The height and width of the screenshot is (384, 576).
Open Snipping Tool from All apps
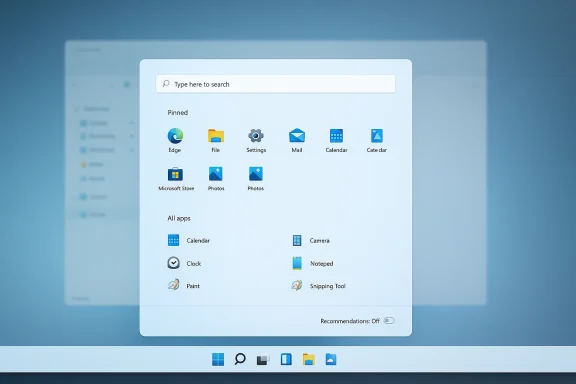pyautogui.click(x=318, y=286)
